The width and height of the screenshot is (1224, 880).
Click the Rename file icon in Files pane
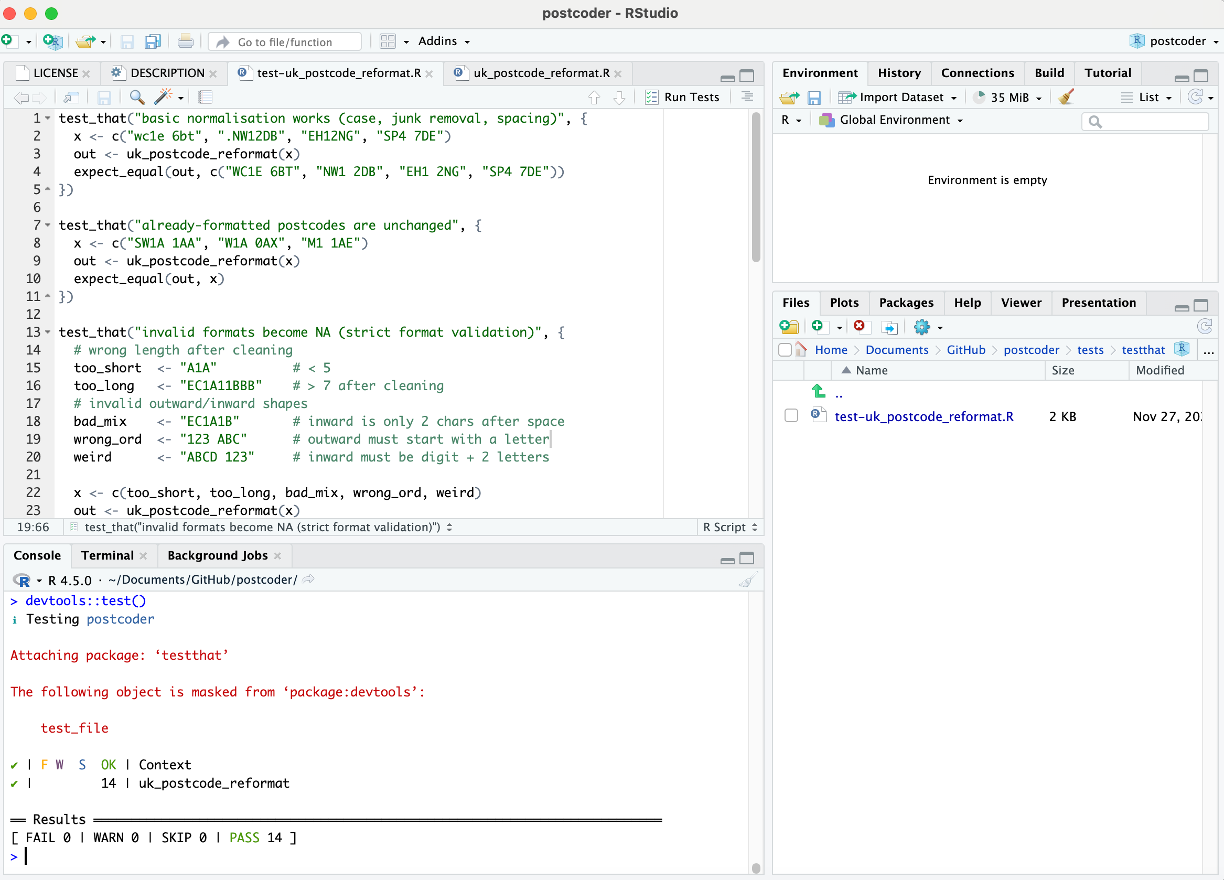(x=889, y=326)
